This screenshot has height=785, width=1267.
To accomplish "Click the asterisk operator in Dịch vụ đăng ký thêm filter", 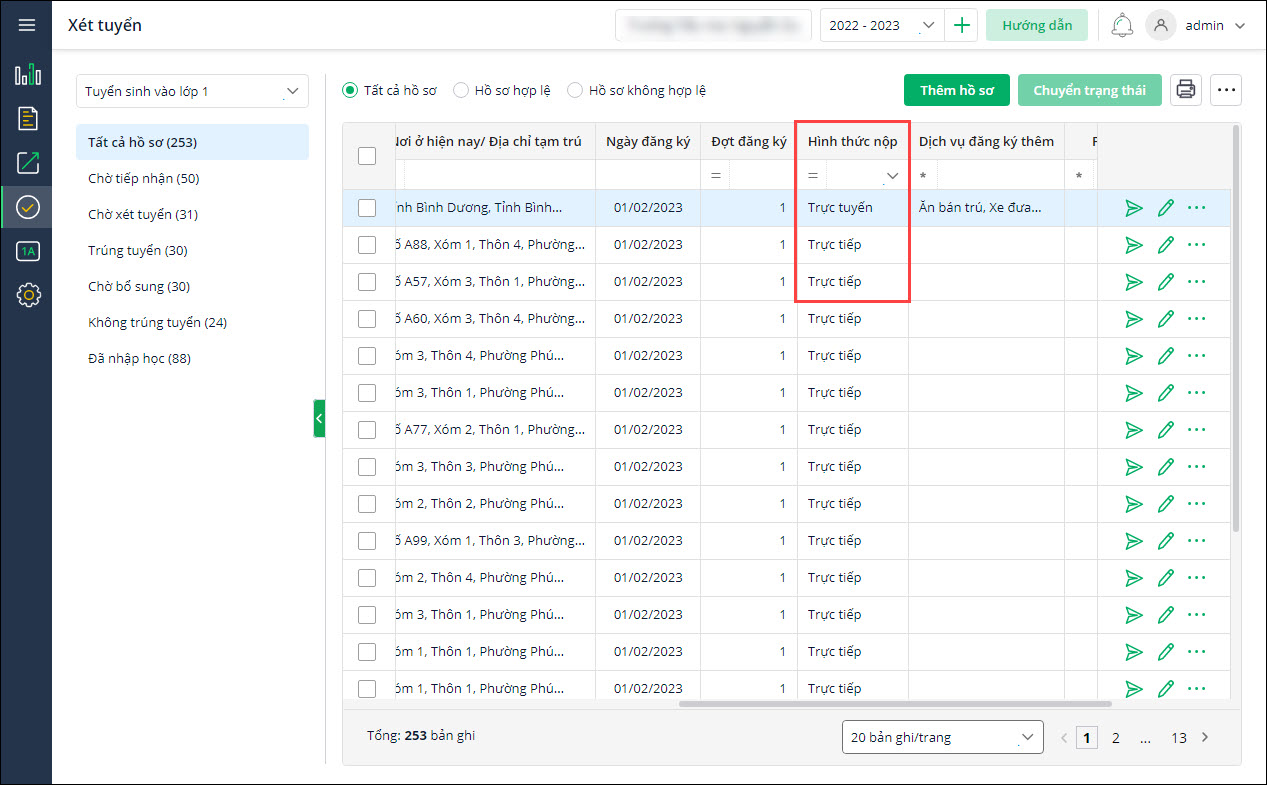I will pos(923,176).
